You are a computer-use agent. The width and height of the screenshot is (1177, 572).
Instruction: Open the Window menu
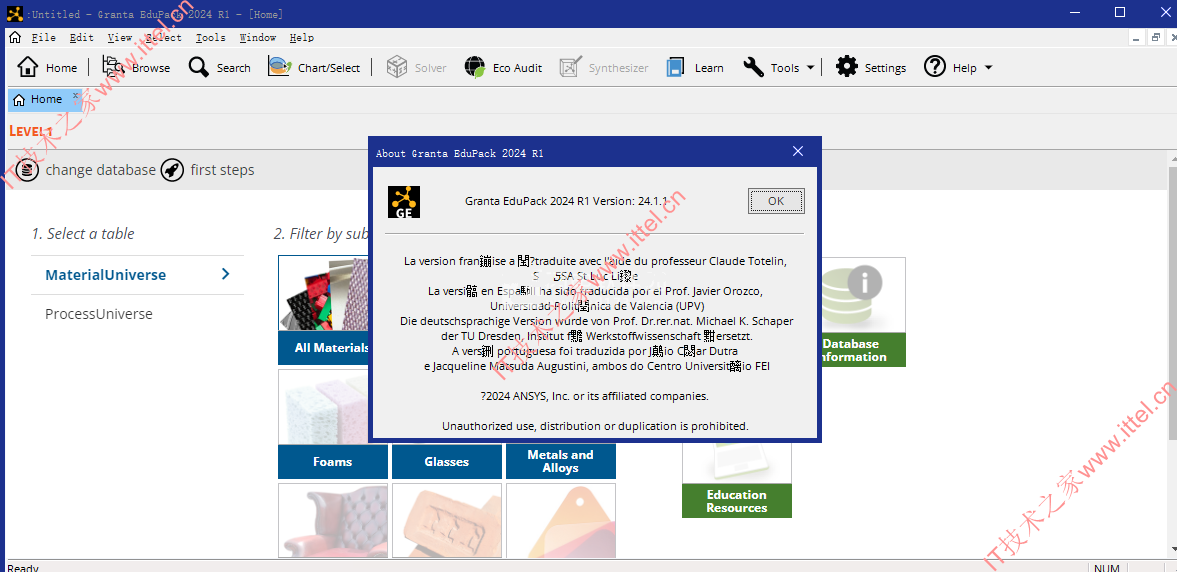click(257, 38)
